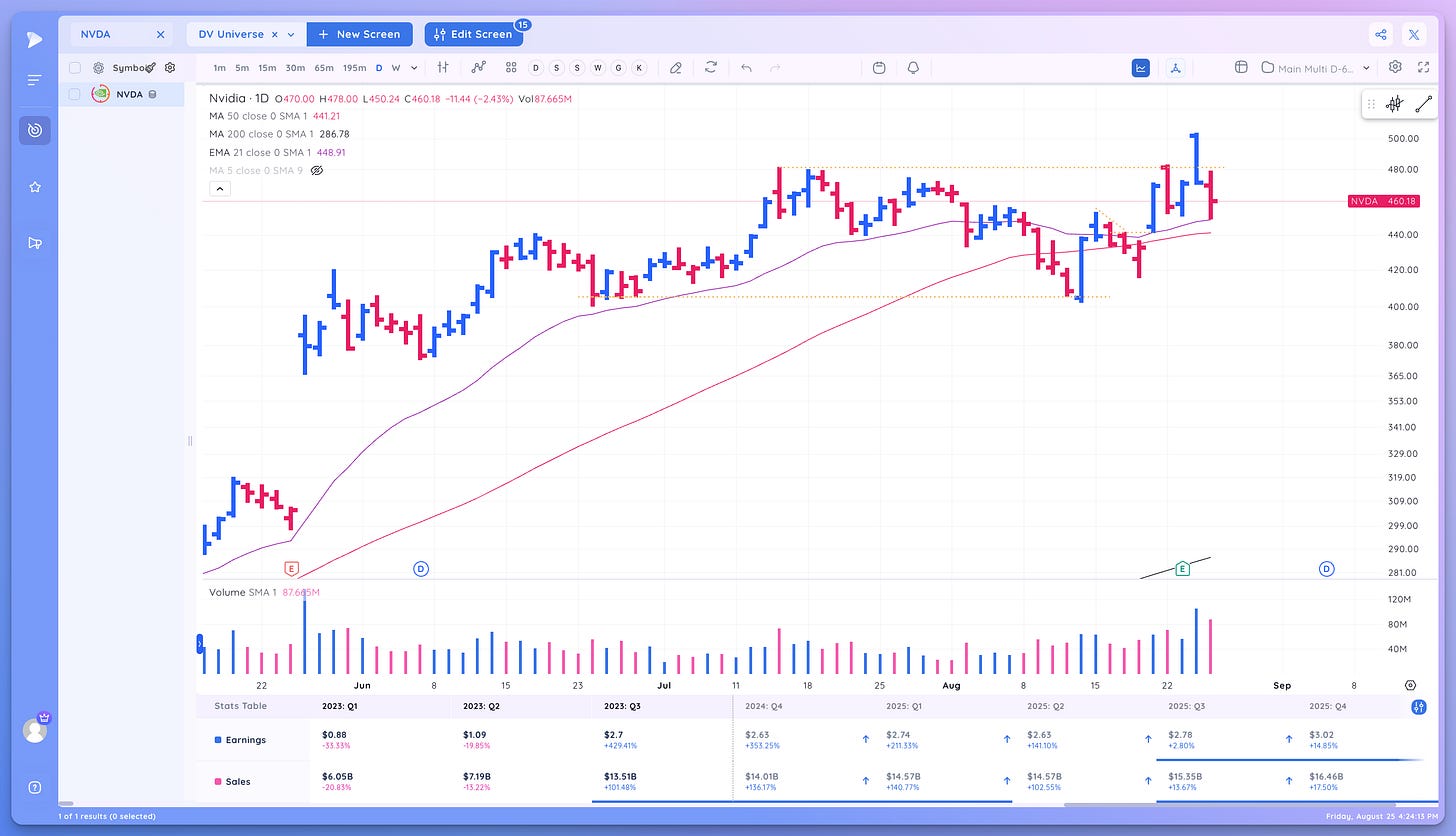Screen dimensions: 1456x836
Task: Toggle the first S circle button
Action: [556, 68]
